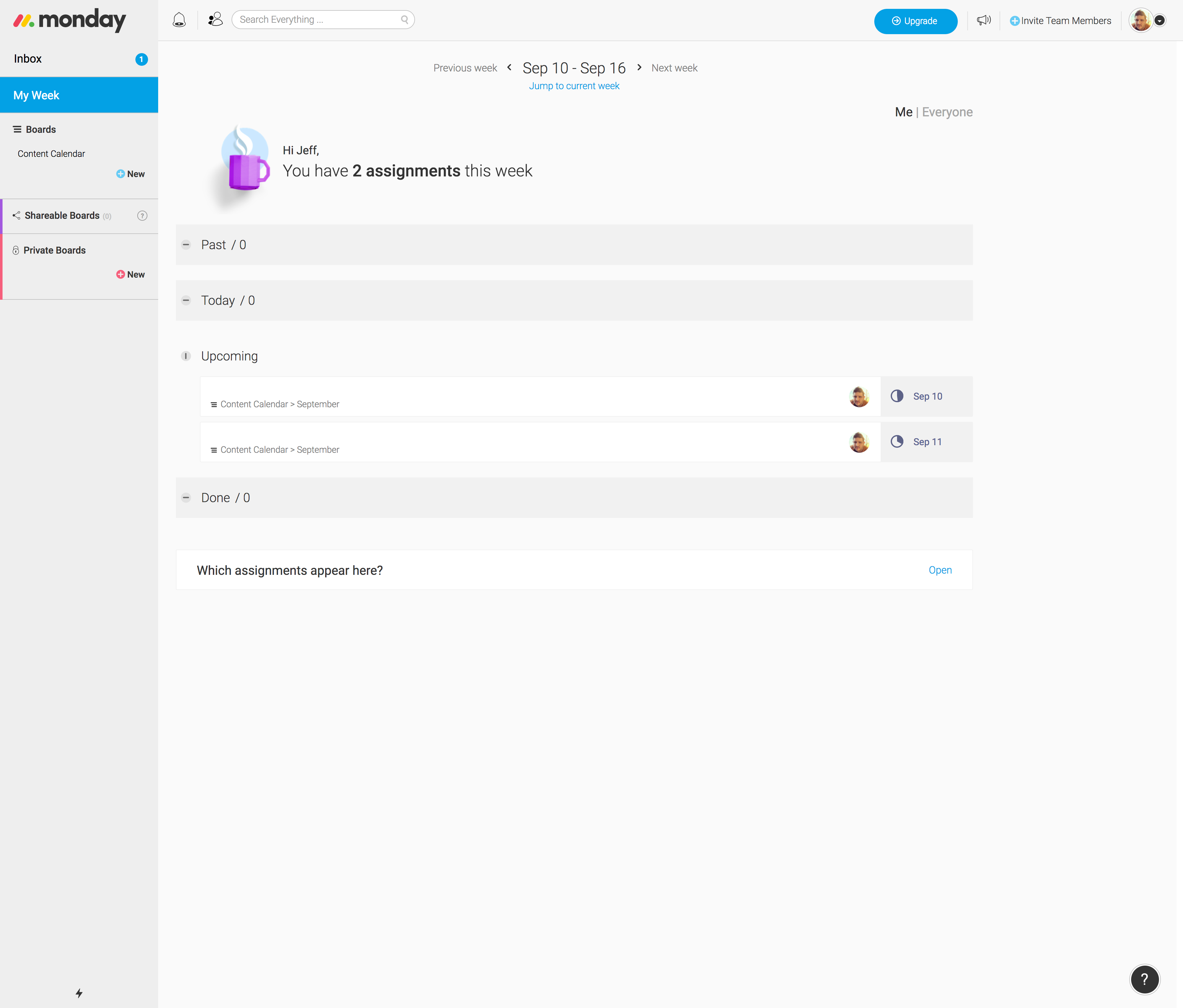Open the Content Calendar board
This screenshot has width=1183, height=1008.
coord(51,154)
